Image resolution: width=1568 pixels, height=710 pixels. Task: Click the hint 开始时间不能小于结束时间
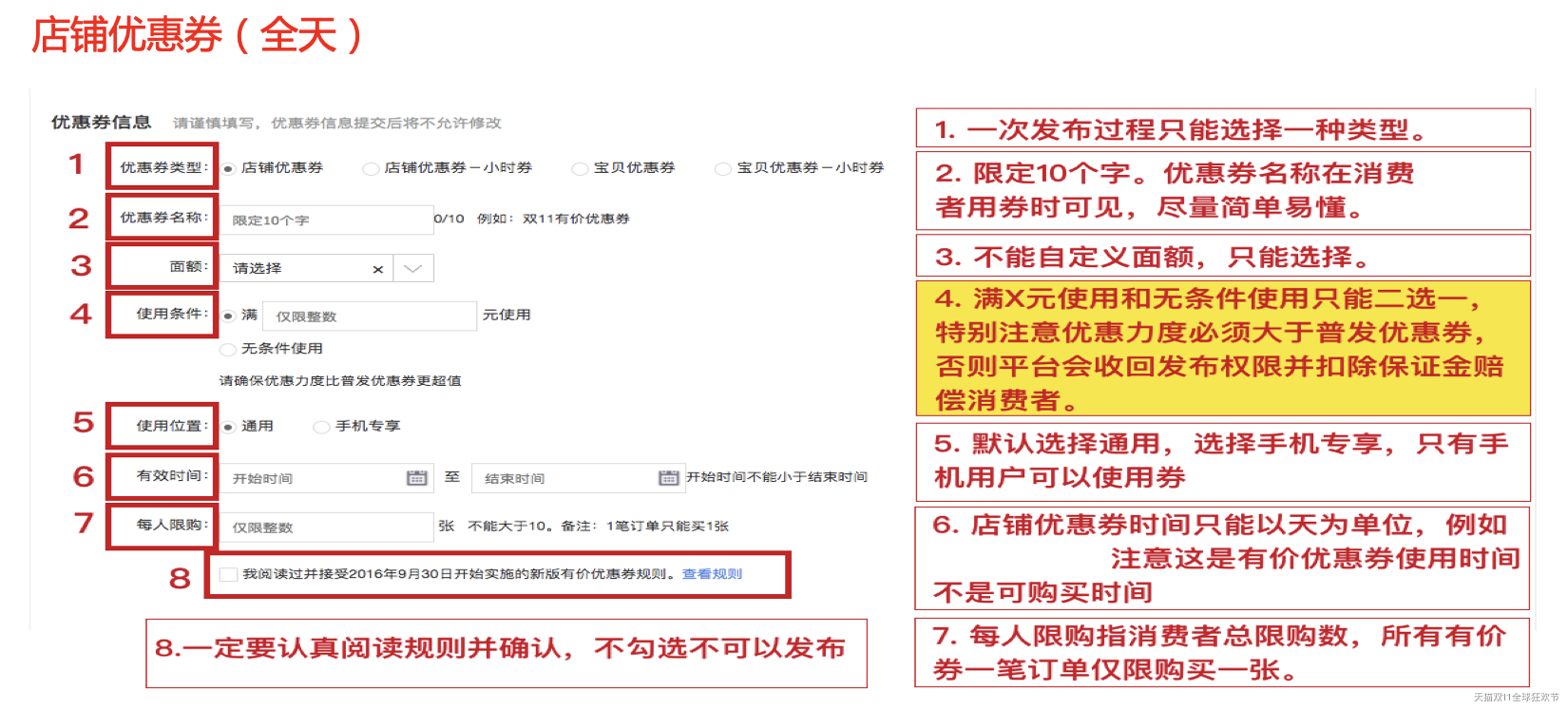[776, 477]
